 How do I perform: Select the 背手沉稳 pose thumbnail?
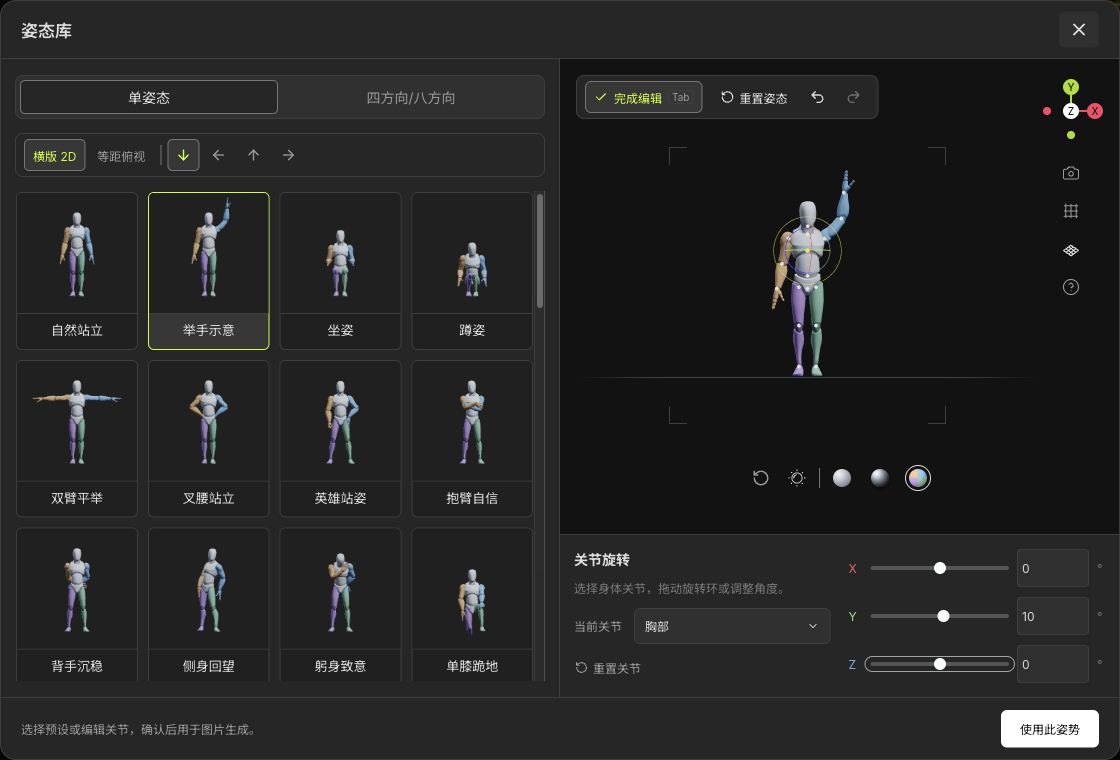[x=77, y=604]
